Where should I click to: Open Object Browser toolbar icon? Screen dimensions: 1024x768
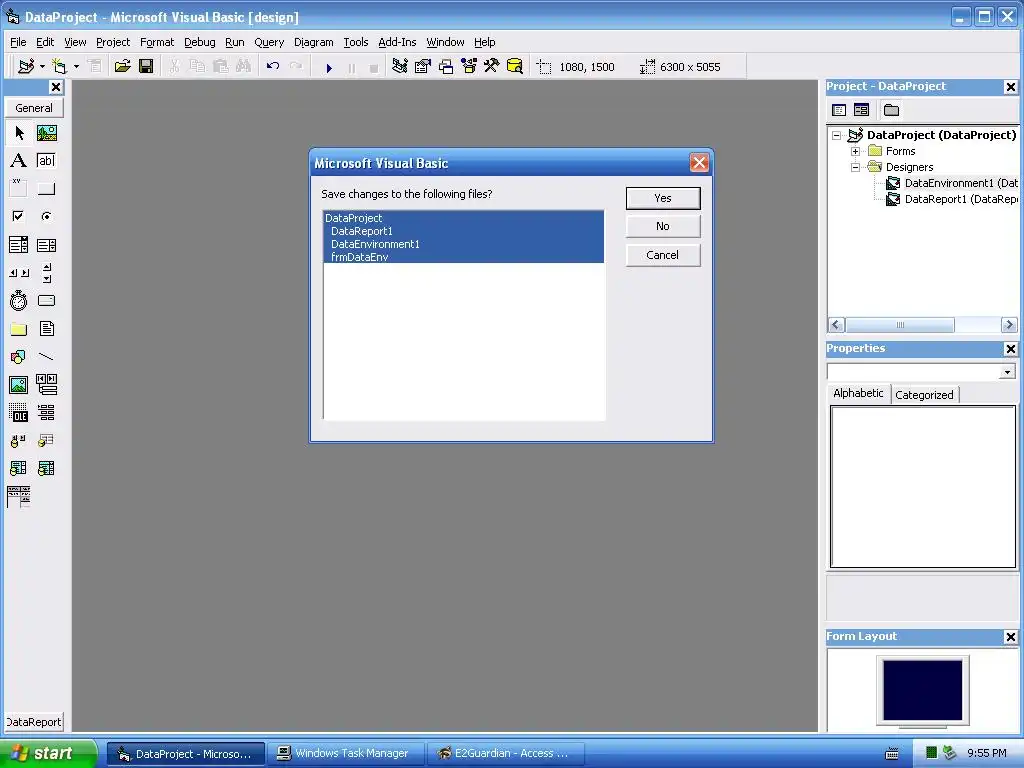point(469,67)
